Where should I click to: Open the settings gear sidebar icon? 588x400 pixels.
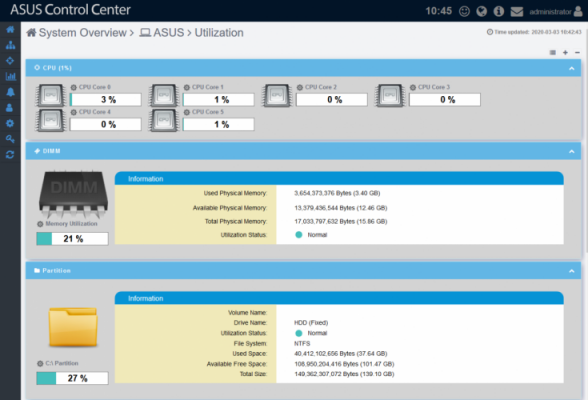coord(10,123)
